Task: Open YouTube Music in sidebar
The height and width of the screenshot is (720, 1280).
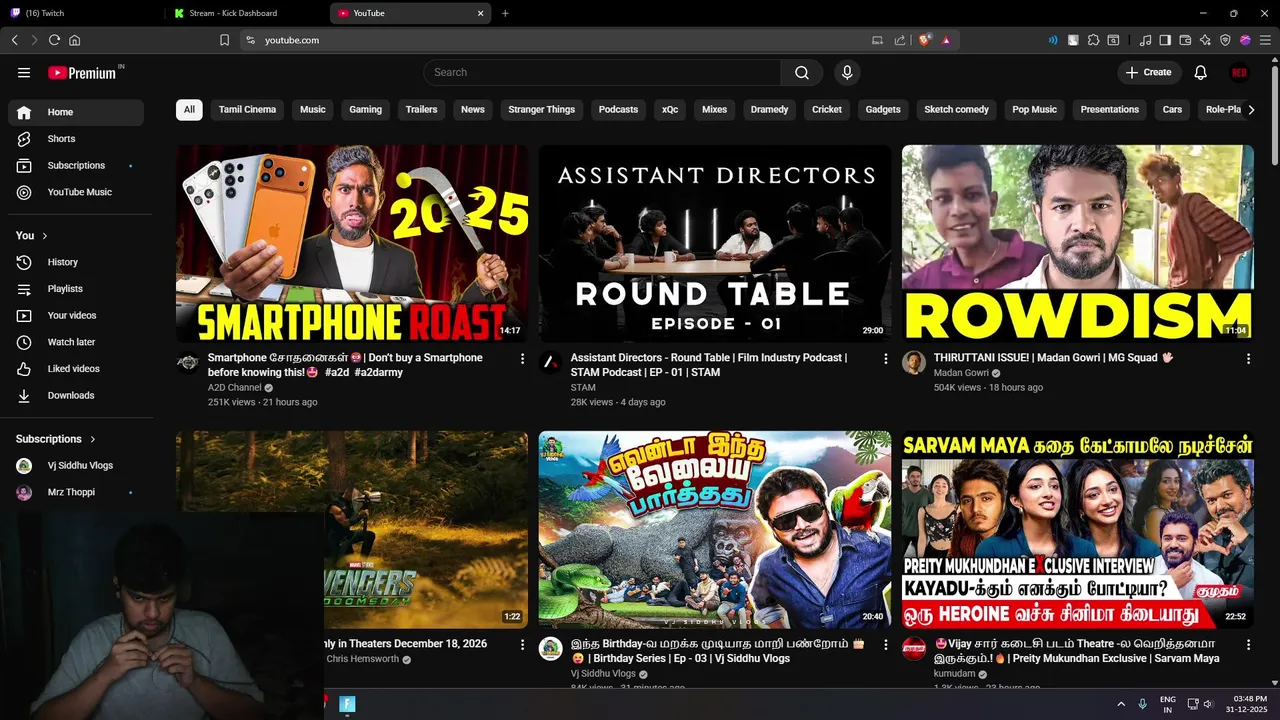Action: tap(76, 192)
